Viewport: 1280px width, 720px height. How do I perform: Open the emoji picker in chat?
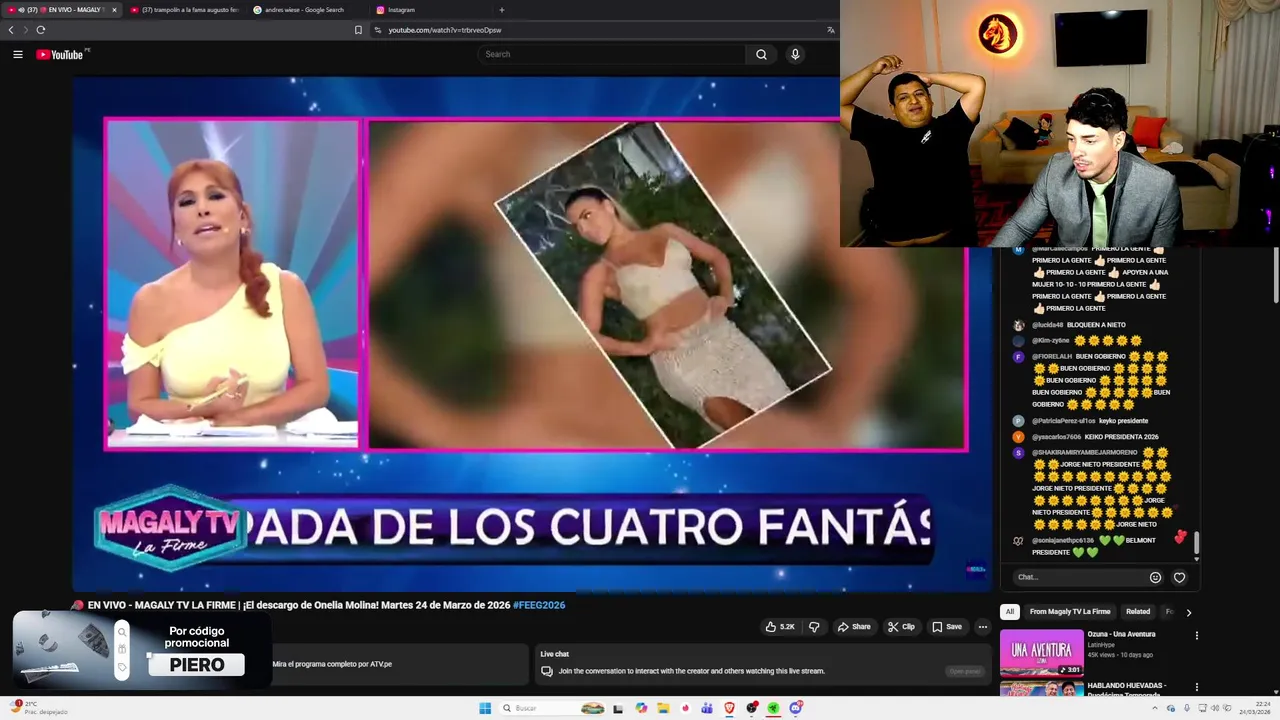1155,577
